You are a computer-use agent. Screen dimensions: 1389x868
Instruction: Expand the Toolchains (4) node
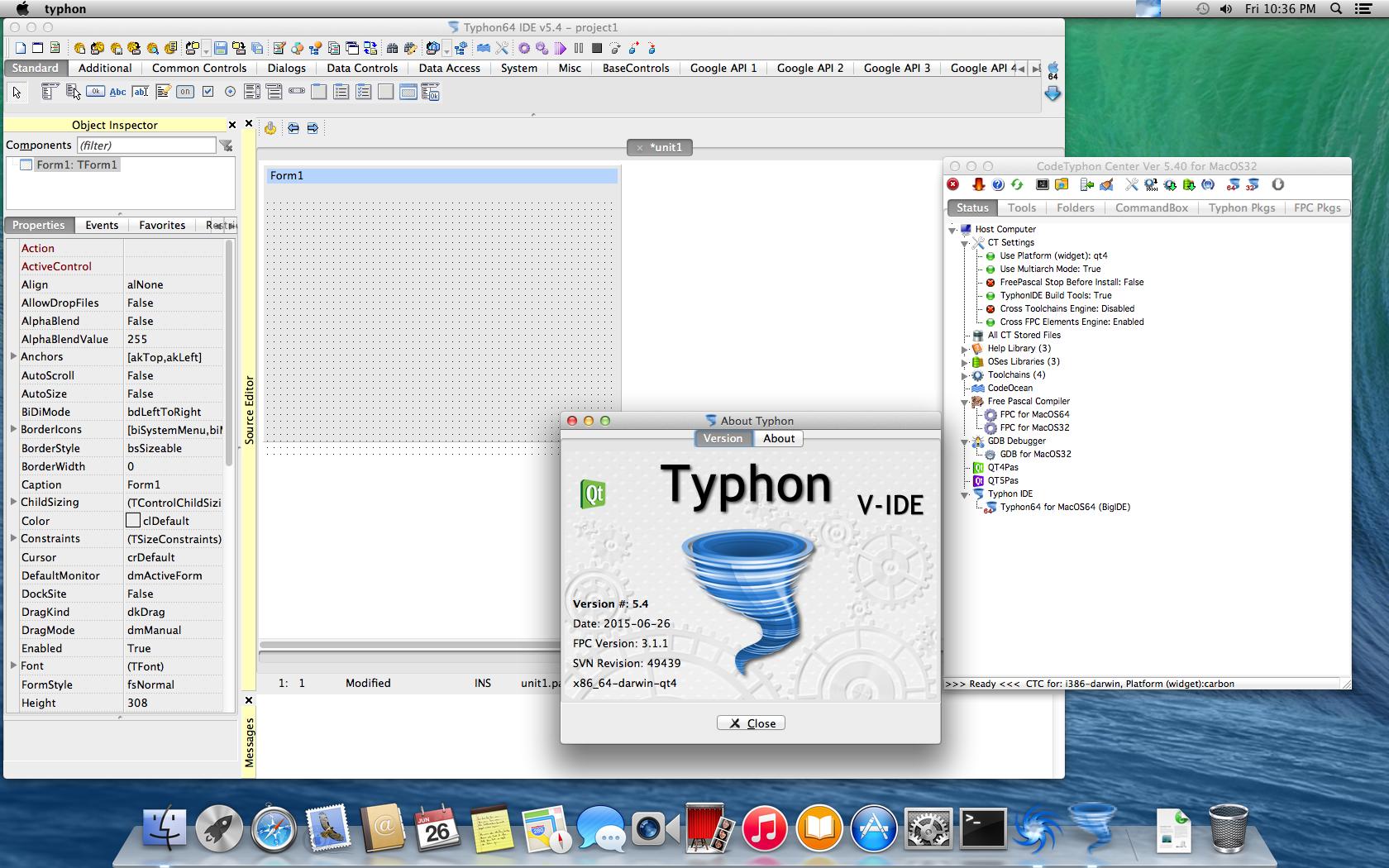(x=965, y=375)
